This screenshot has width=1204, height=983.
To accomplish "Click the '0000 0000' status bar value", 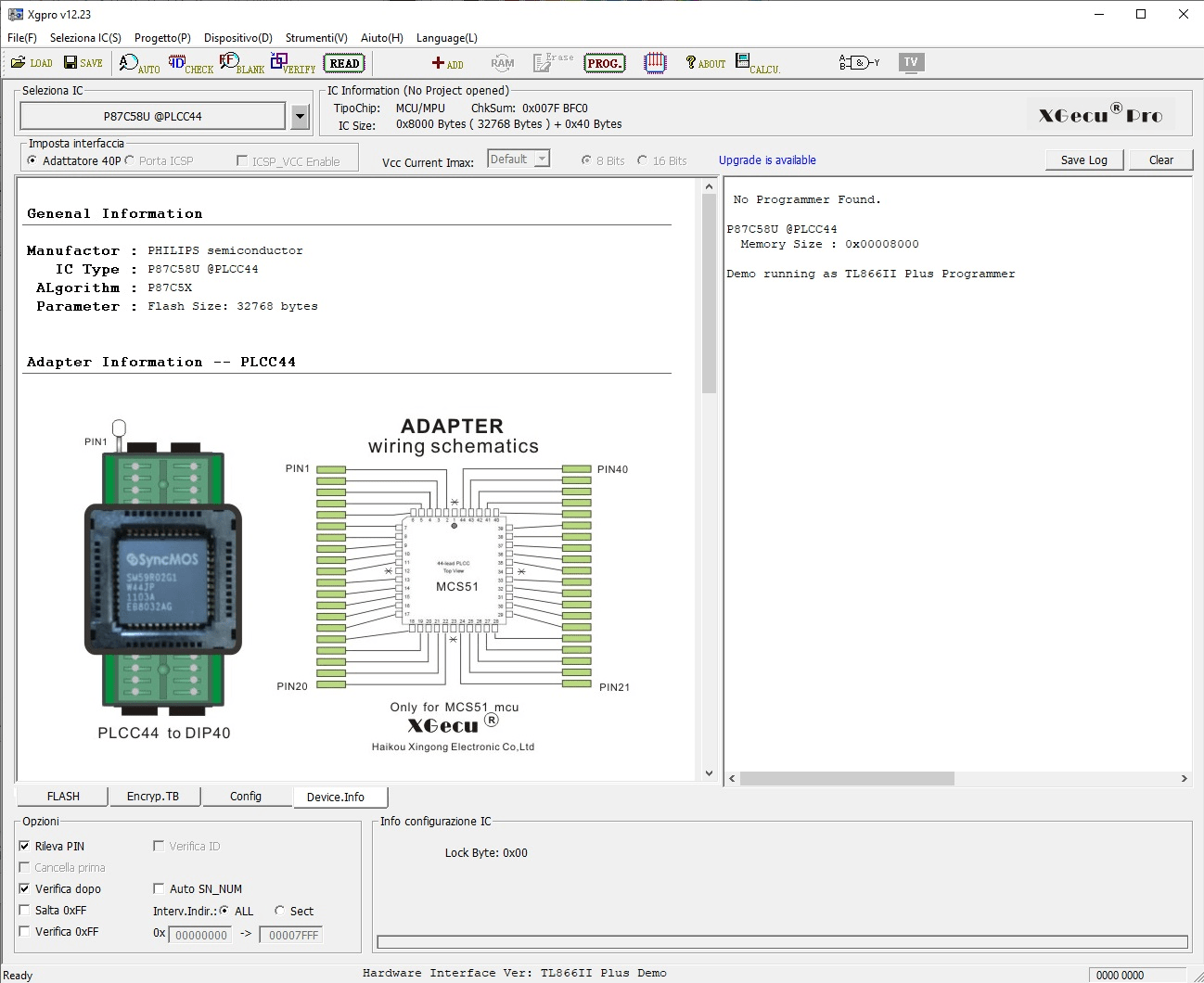I will [x=1120, y=975].
